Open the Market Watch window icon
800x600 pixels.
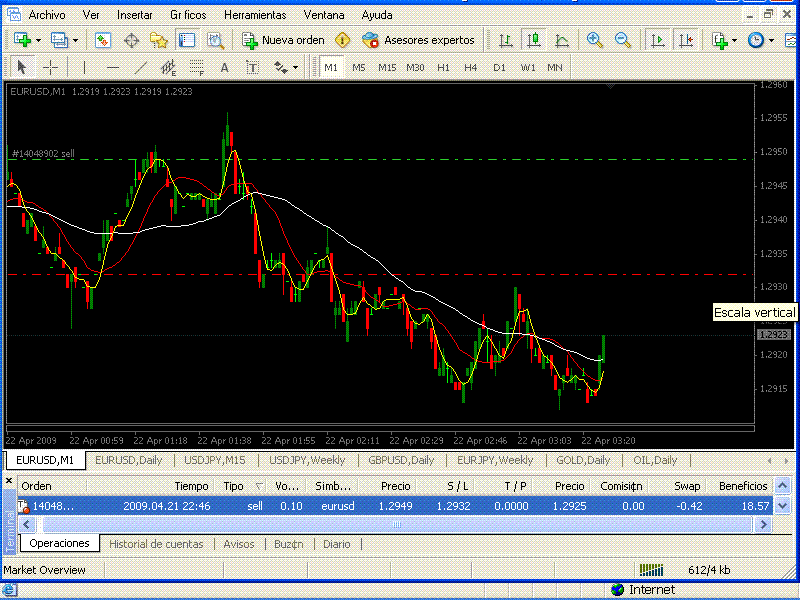(x=103, y=40)
